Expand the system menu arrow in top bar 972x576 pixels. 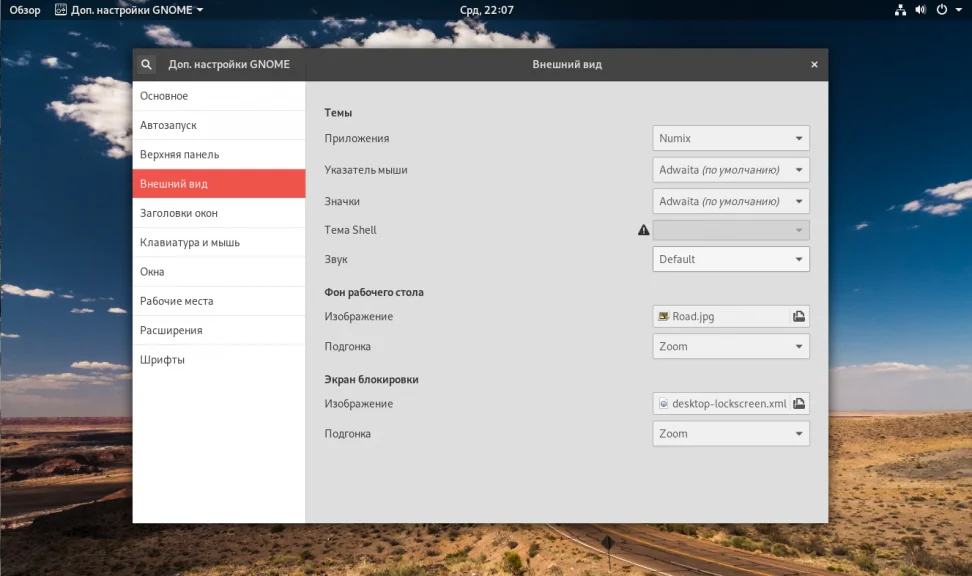[958, 10]
